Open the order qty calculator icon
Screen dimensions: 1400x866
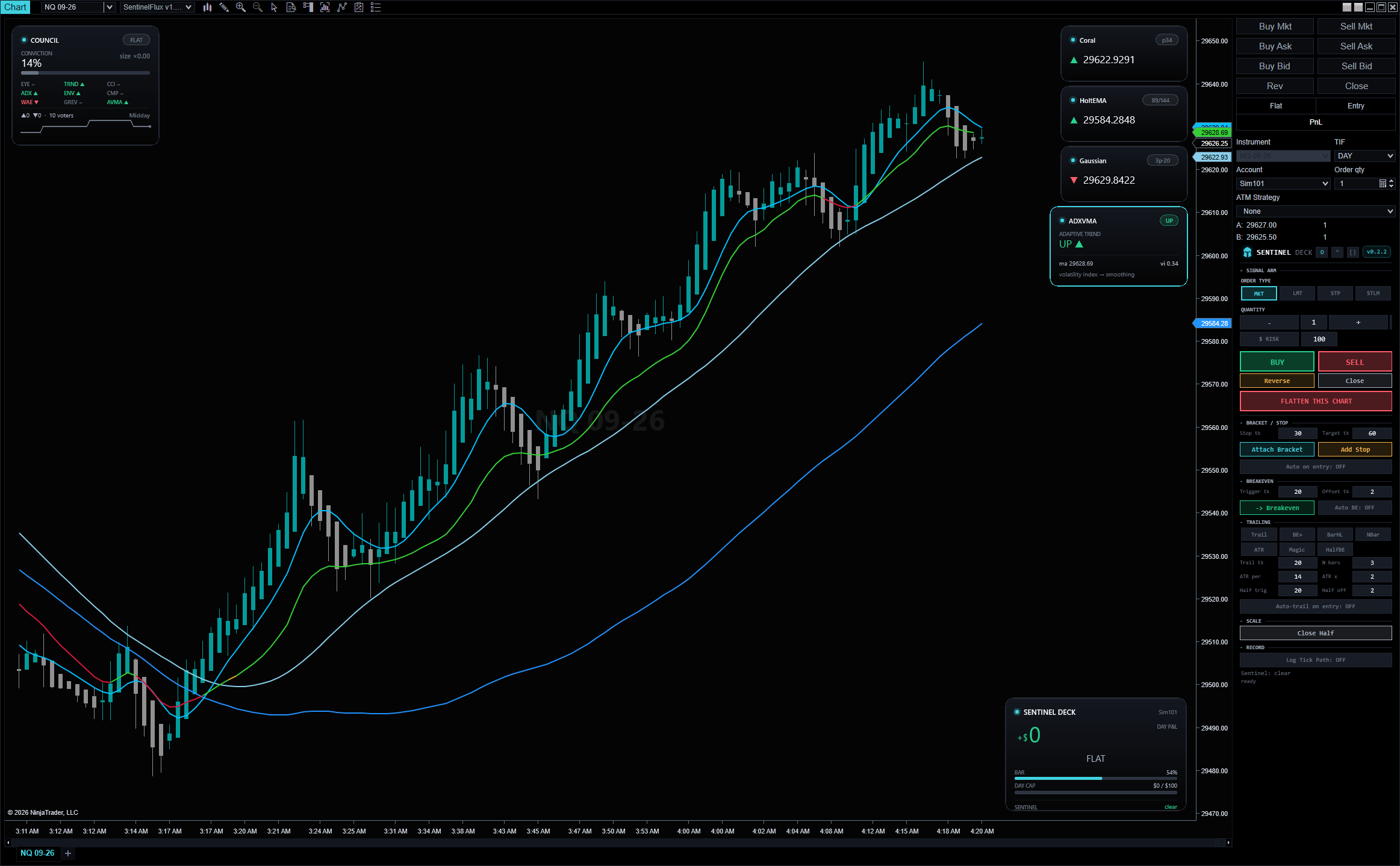point(1383,184)
